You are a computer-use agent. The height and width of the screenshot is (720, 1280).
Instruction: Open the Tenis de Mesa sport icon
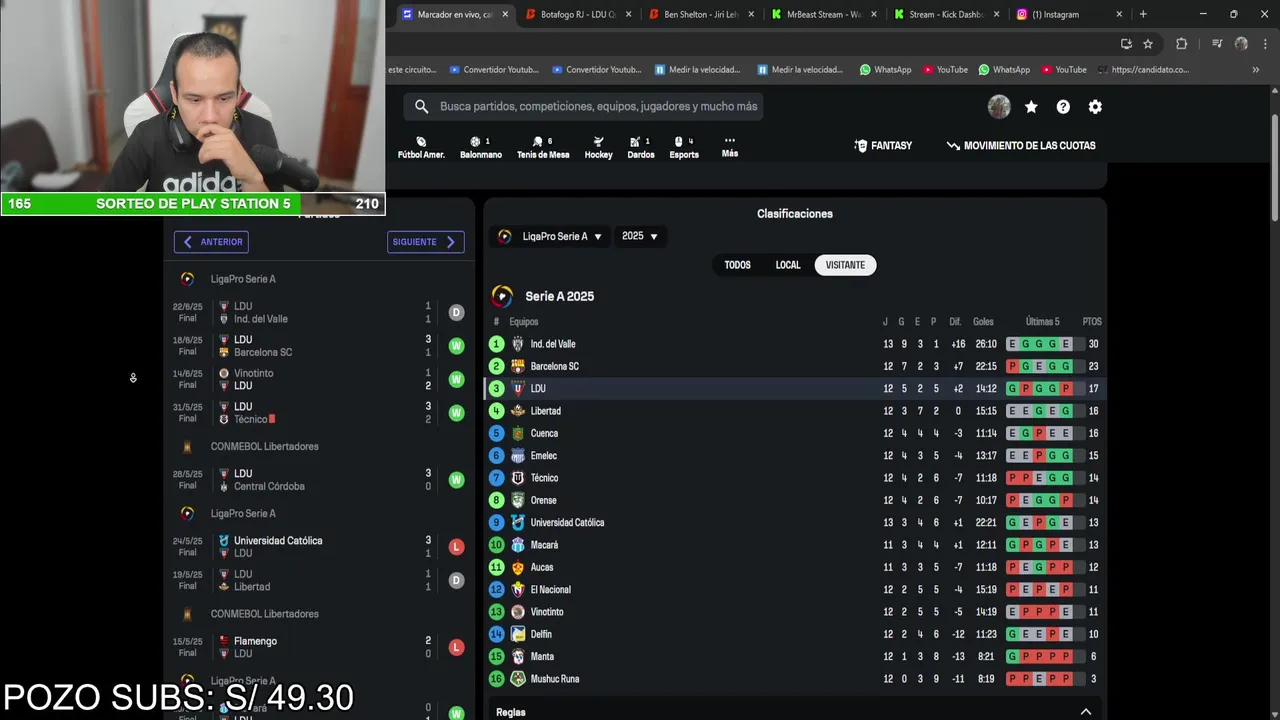point(543,148)
